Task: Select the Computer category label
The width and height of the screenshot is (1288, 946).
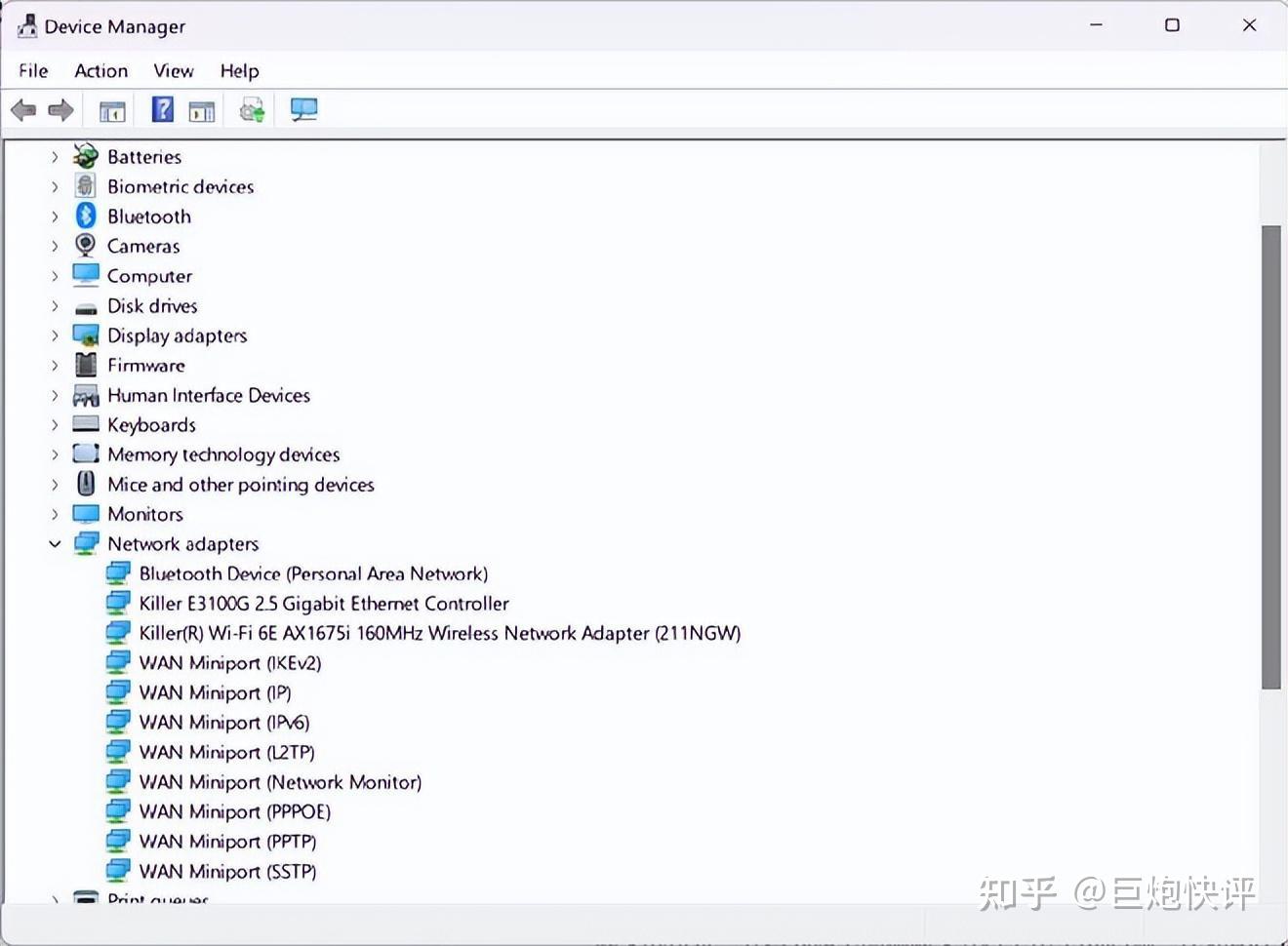Action: 149,276
